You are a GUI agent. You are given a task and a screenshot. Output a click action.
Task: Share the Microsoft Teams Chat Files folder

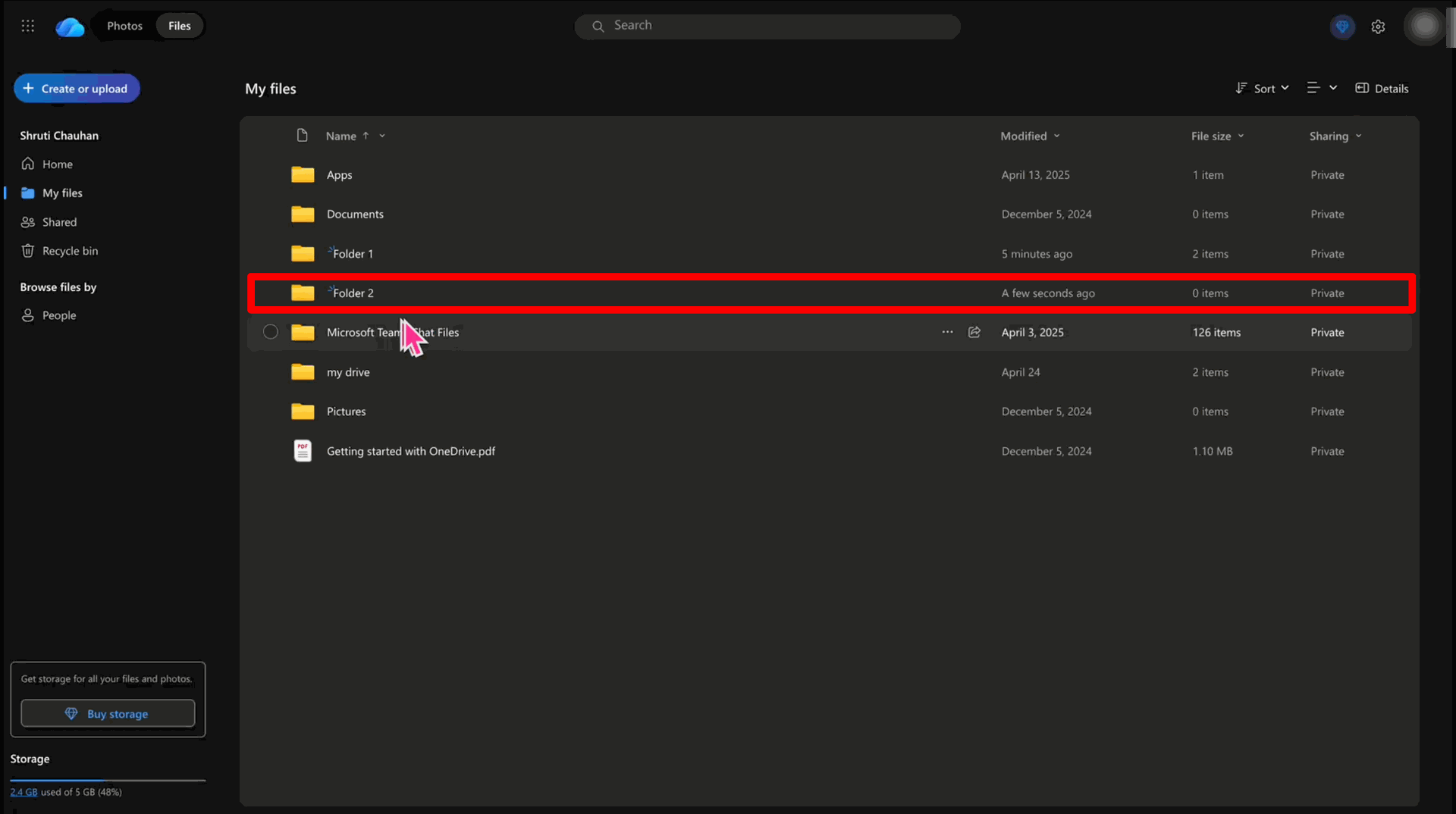[x=974, y=332]
